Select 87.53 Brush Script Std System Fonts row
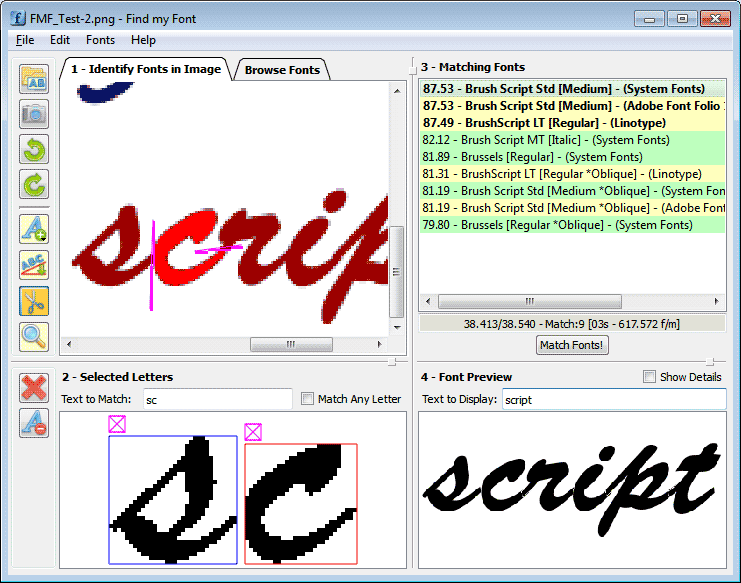 (x=572, y=89)
